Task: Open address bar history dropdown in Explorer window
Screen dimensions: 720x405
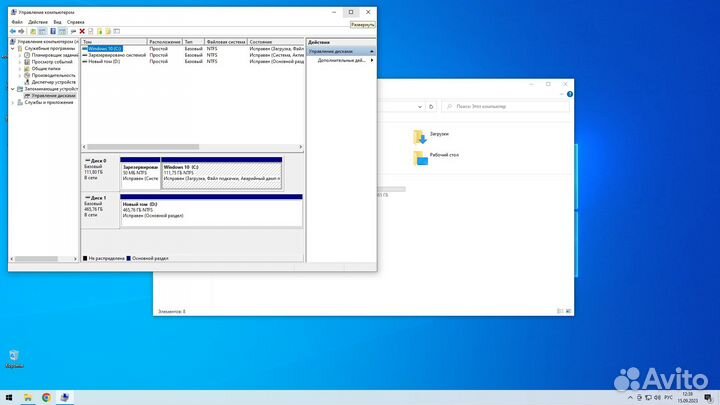Action: pos(420,107)
